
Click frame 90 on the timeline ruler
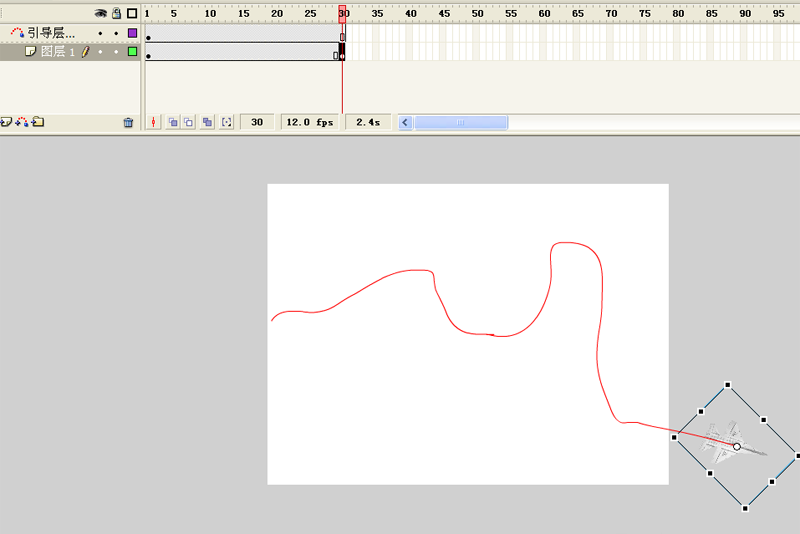745,13
